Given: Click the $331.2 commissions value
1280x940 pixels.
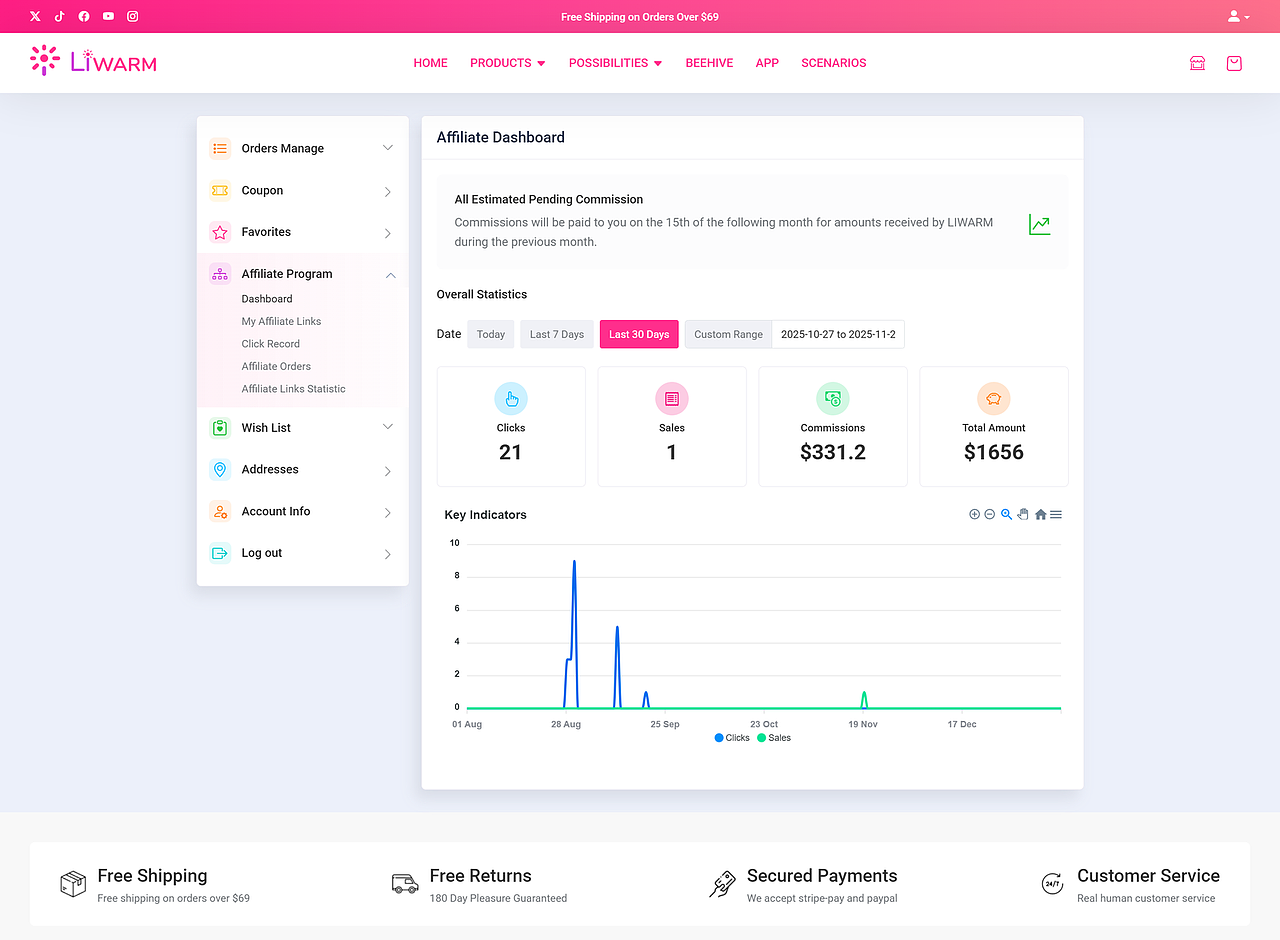Looking at the screenshot, I should [833, 452].
